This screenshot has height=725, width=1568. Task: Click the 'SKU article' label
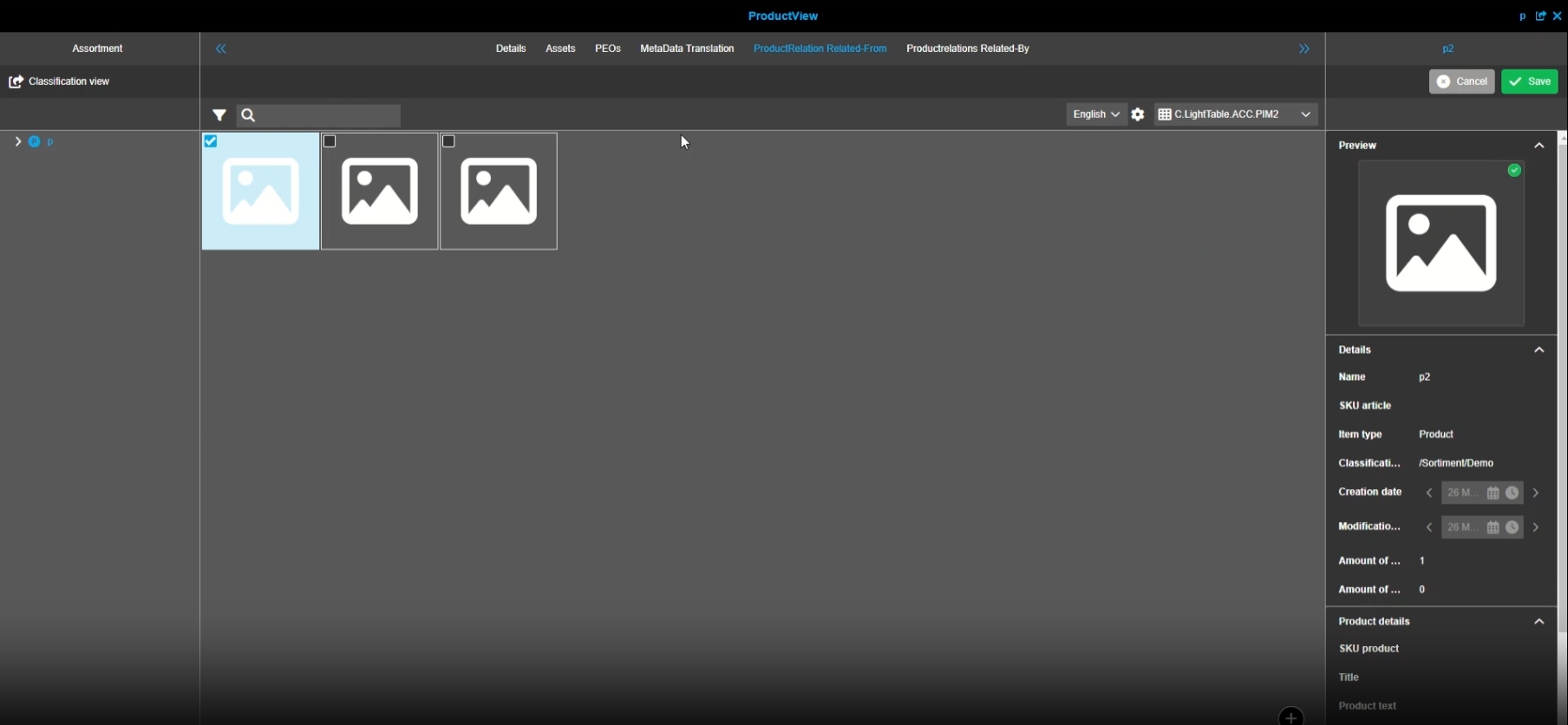(x=1365, y=406)
